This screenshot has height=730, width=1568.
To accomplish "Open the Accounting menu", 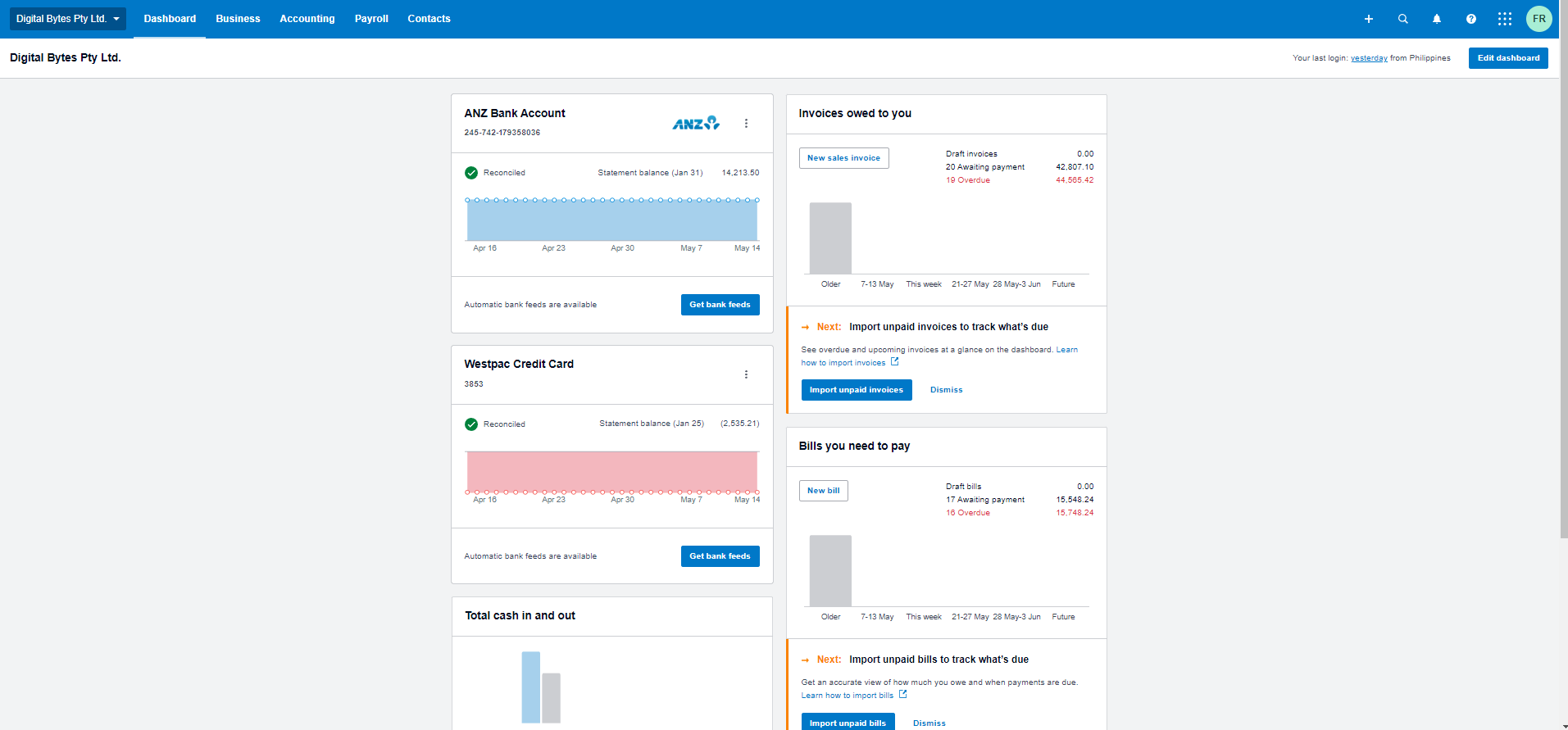I will tap(307, 19).
